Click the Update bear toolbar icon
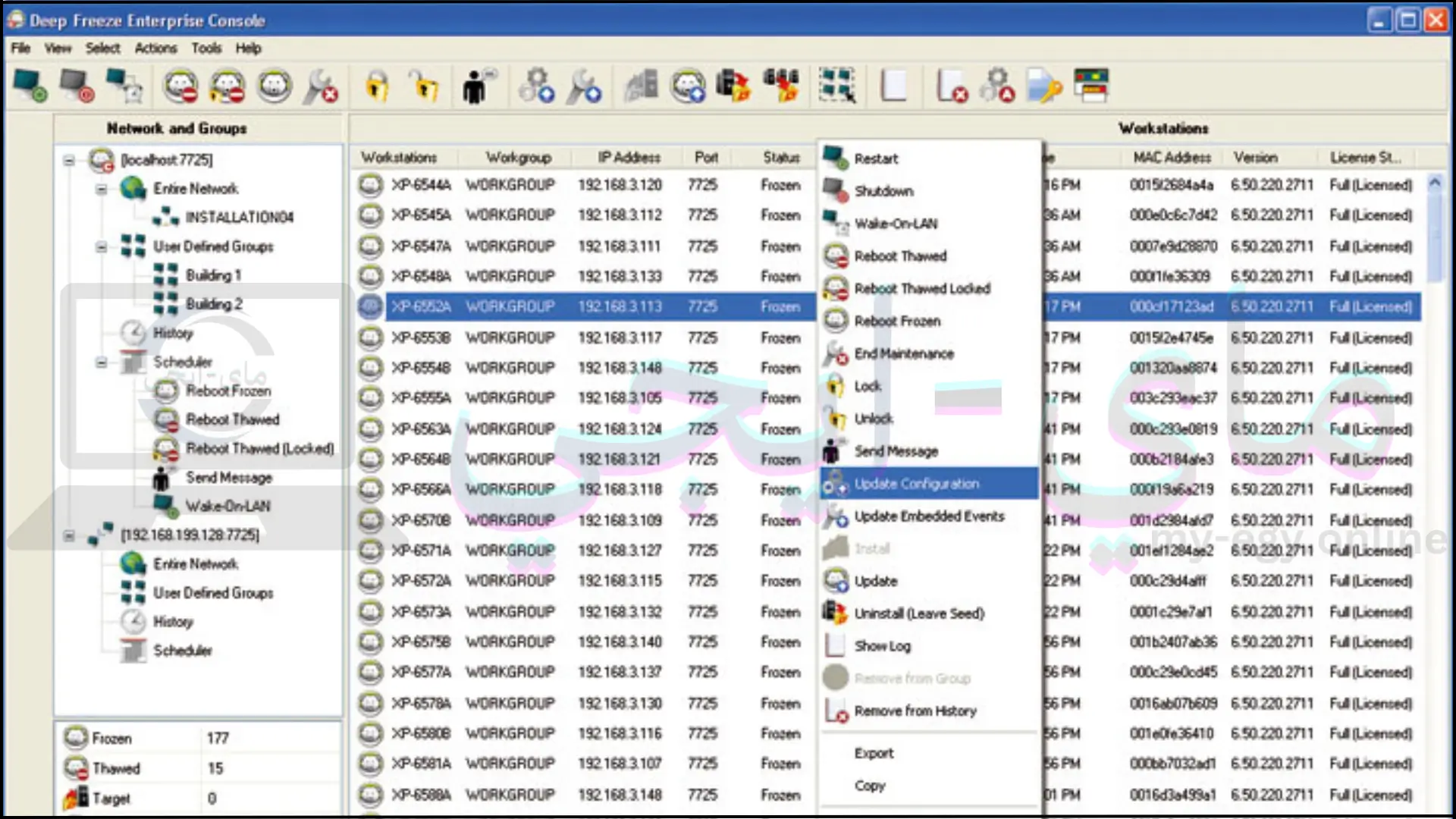1456x819 pixels. click(688, 86)
